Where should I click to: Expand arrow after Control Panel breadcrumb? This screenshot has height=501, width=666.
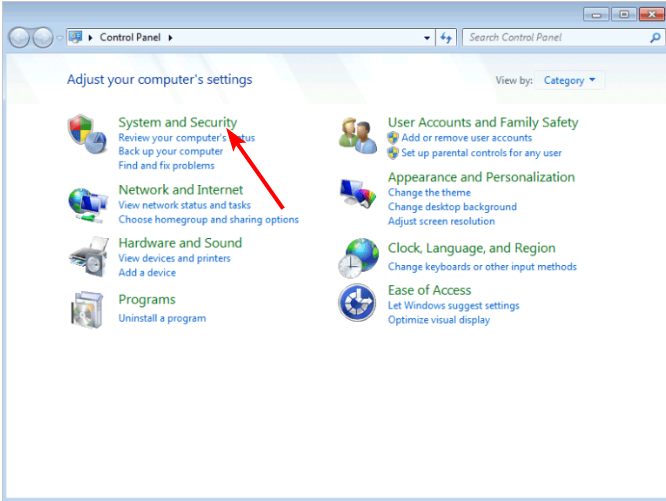point(170,38)
